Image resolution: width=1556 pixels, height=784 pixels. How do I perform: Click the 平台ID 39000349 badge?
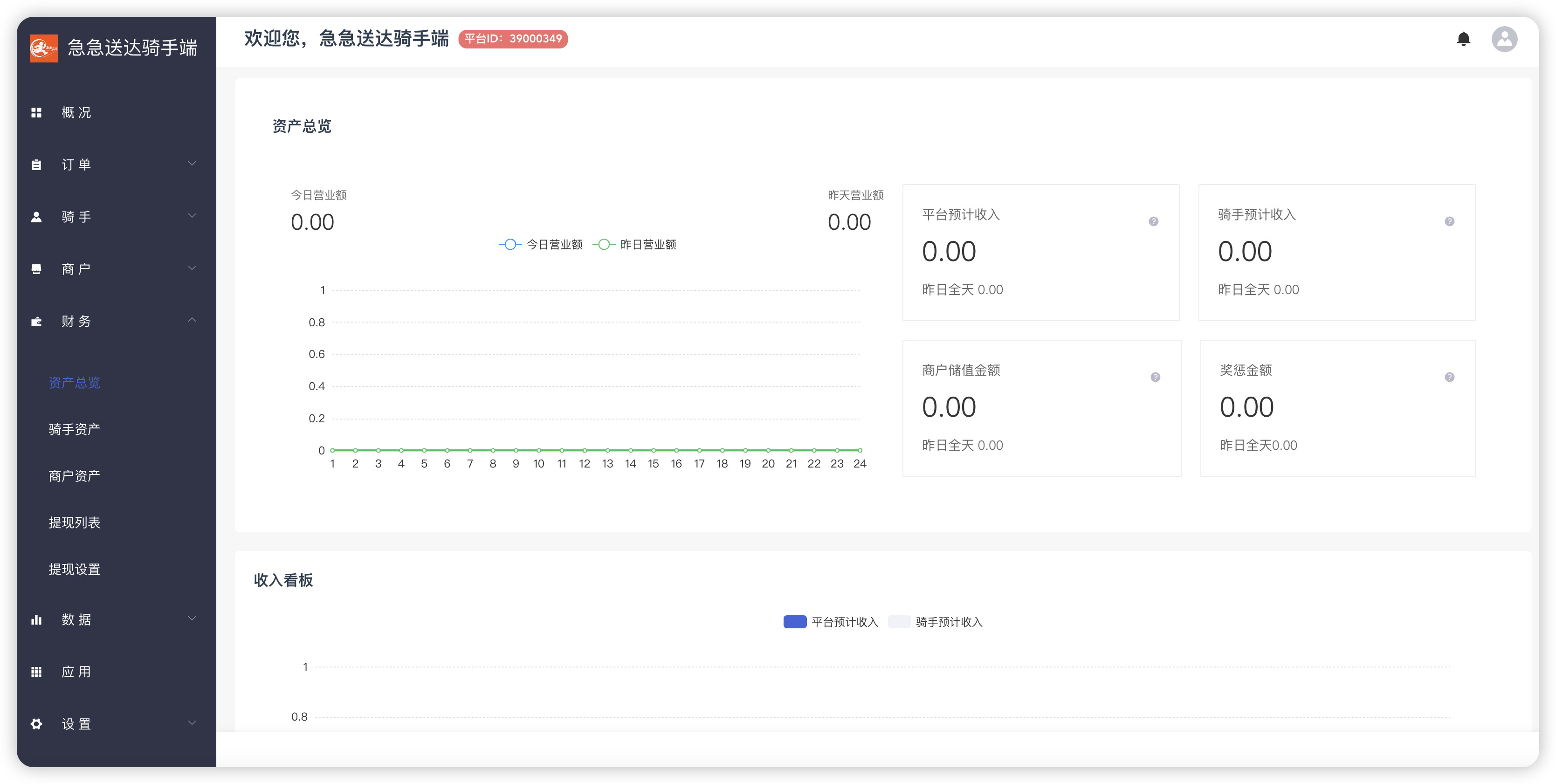coord(513,39)
